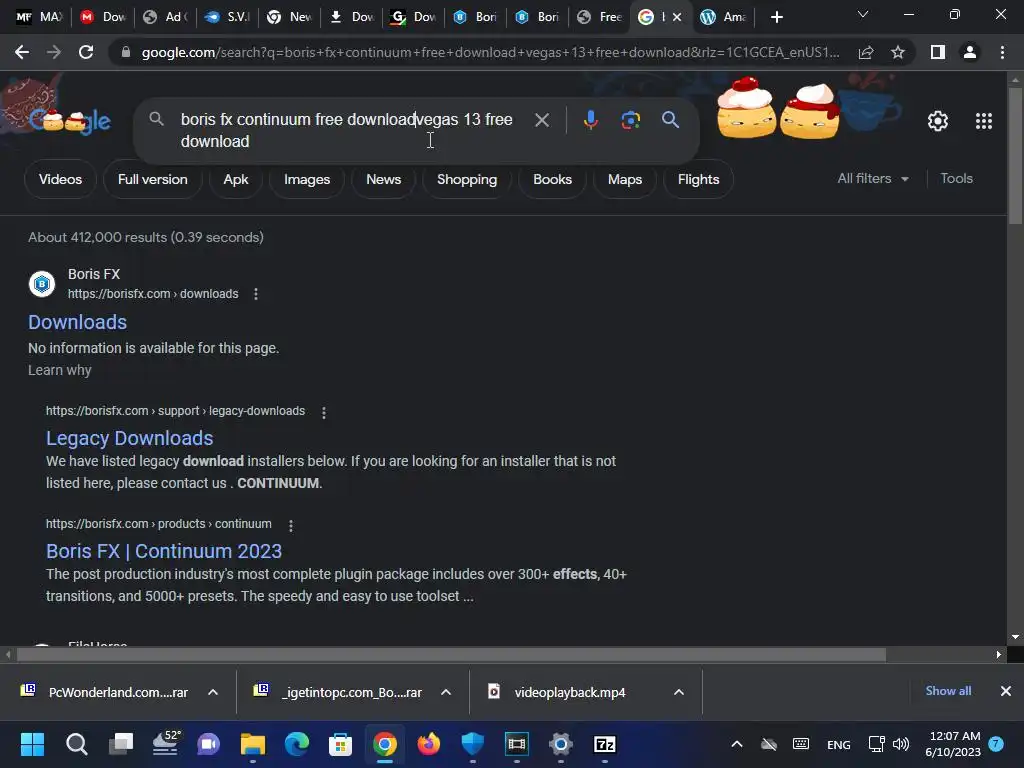Close the downloads bar
Viewport: 1024px width, 768px height.
tap(1006, 691)
